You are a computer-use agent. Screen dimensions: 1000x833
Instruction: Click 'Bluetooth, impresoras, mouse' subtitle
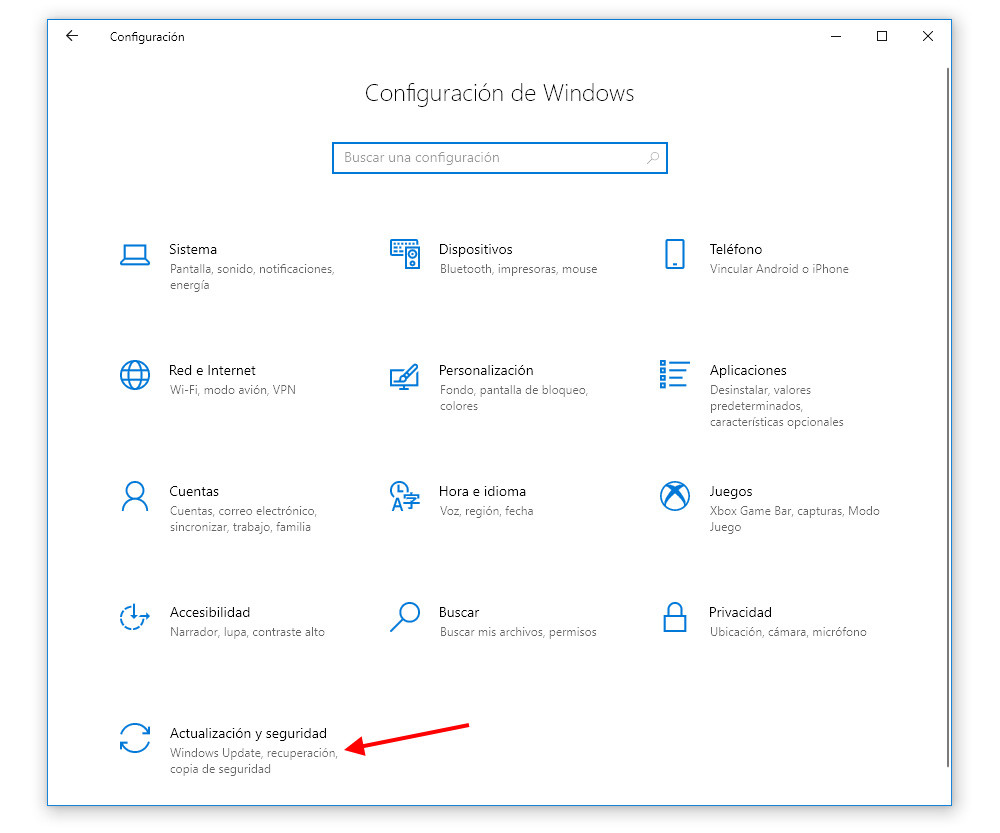[x=517, y=268]
